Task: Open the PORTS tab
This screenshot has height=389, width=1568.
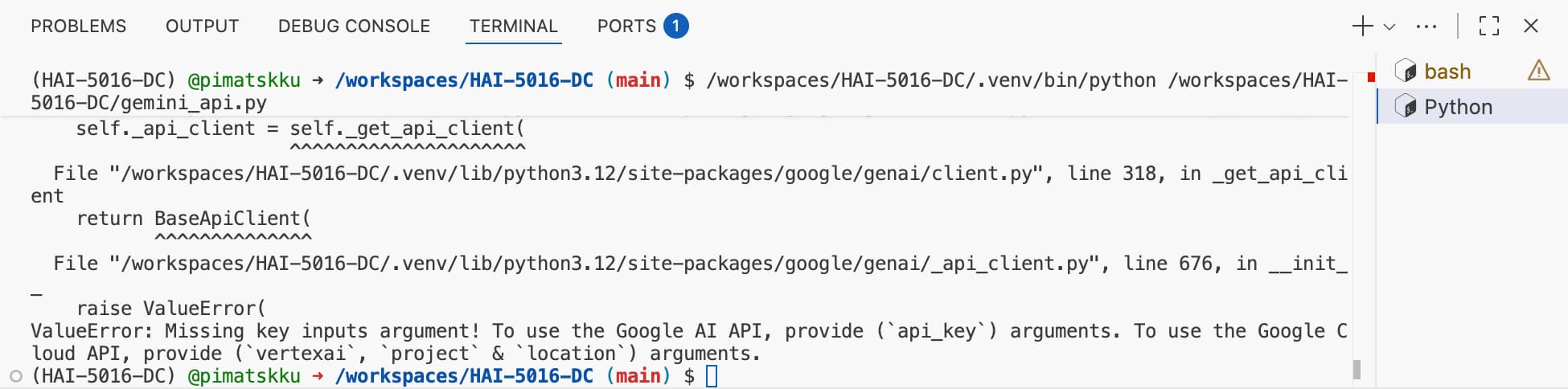Action: [x=626, y=27]
